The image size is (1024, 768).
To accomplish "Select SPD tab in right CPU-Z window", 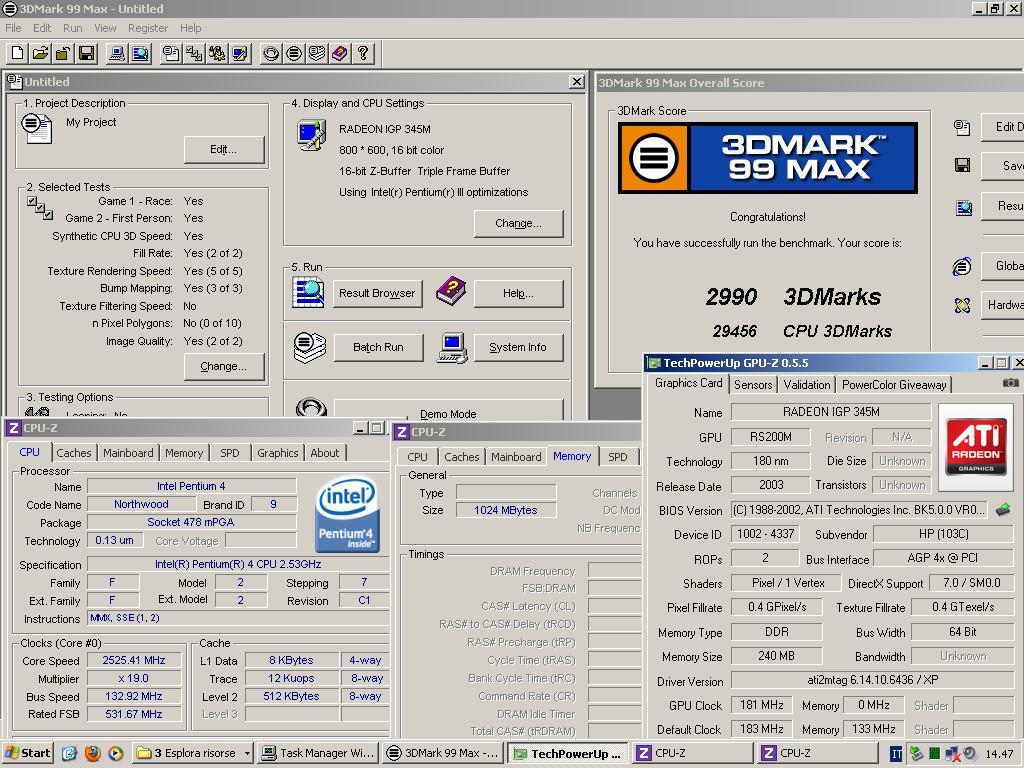I will 618,456.
